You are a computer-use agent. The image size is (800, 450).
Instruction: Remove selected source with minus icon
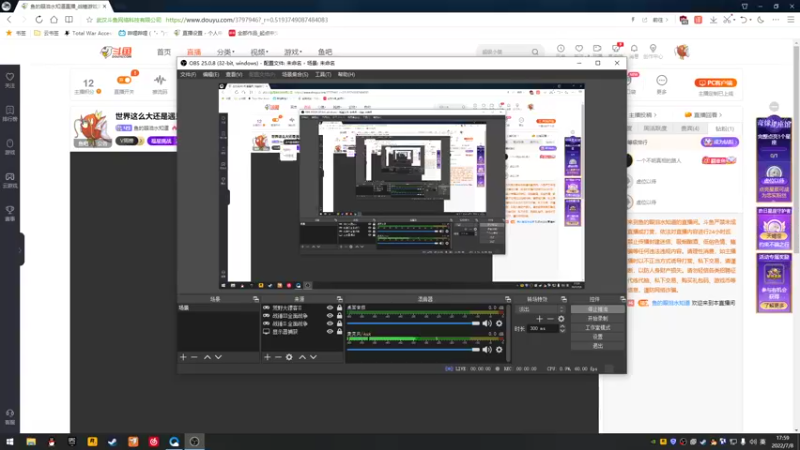tap(278, 357)
